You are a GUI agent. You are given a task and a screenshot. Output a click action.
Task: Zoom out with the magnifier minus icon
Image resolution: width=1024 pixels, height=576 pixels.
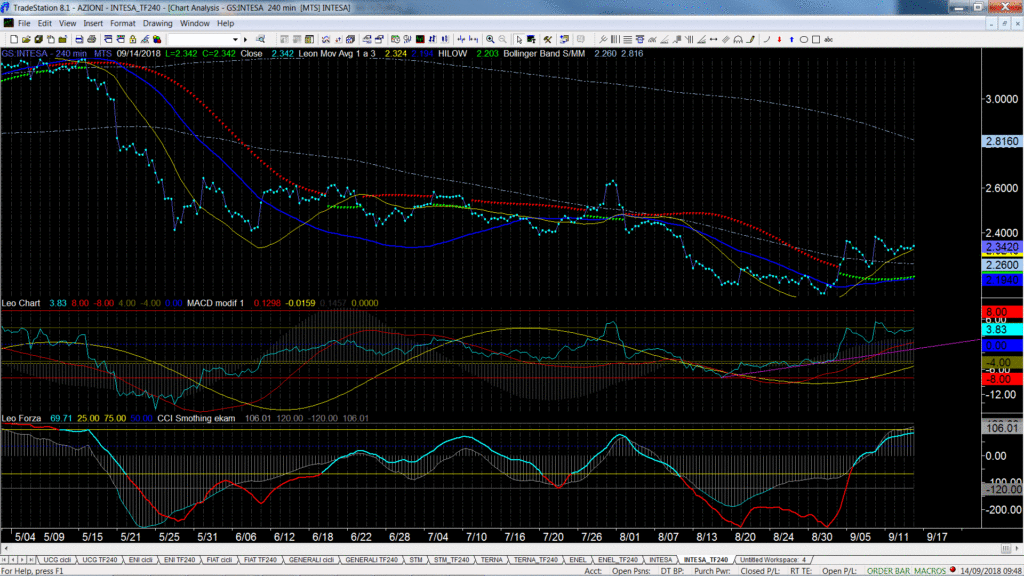point(502,40)
